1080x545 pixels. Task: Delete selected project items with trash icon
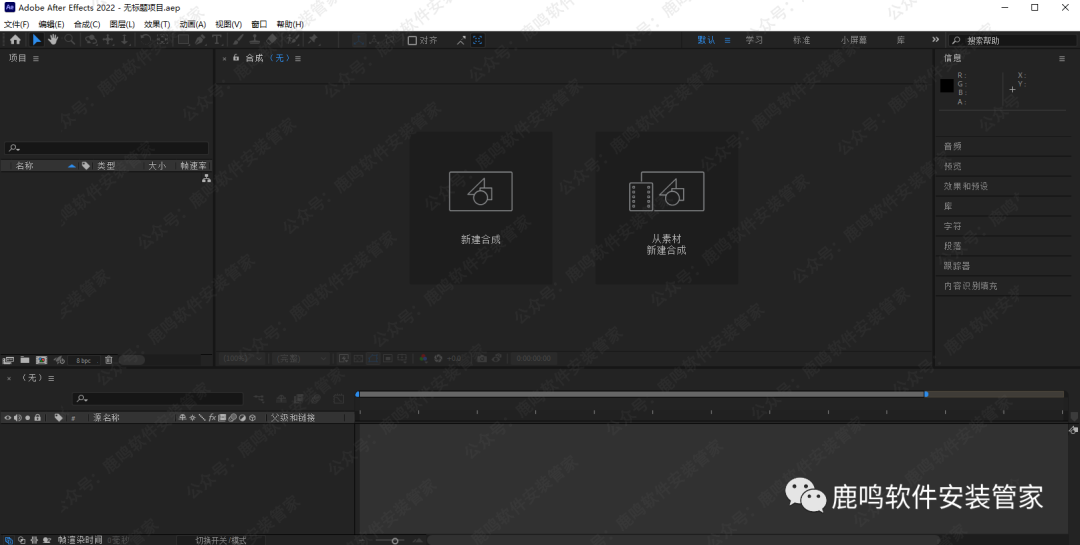click(109, 360)
